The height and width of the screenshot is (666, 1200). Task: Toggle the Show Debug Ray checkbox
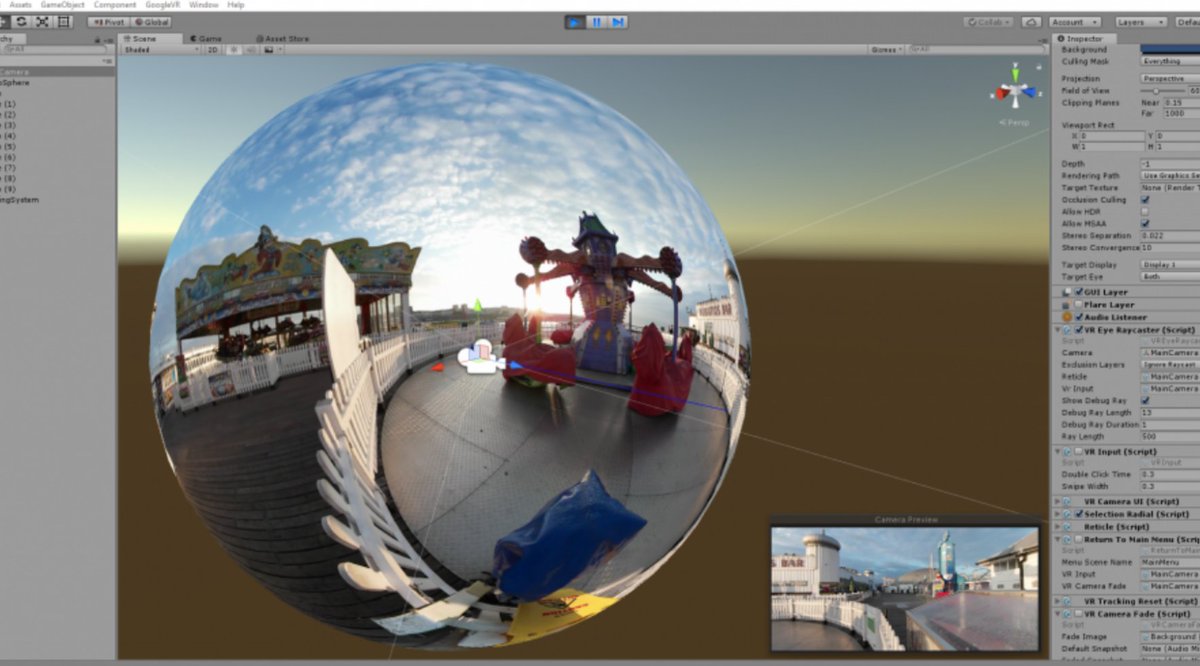point(1145,400)
